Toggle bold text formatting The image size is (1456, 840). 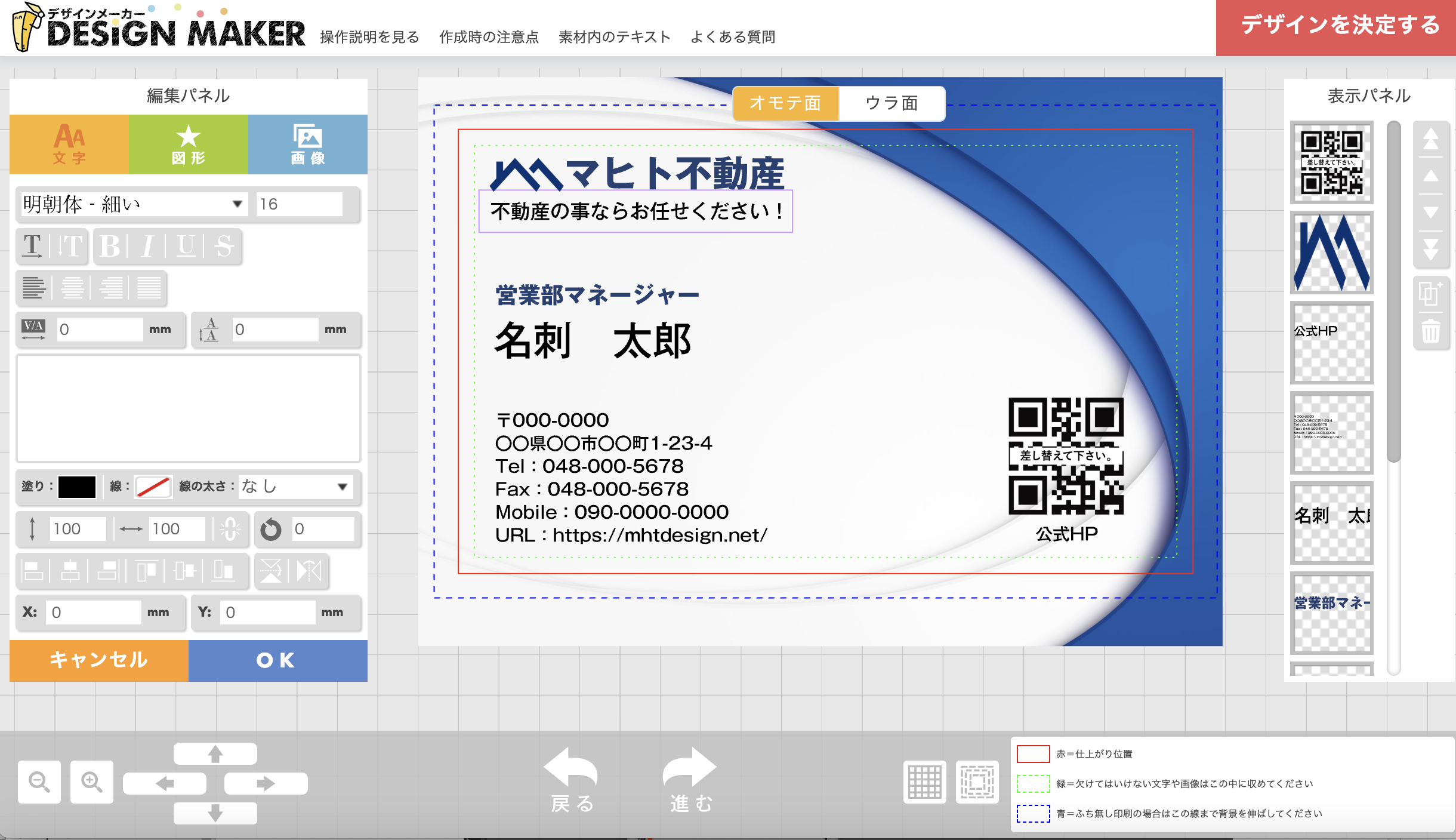tap(109, 246)
